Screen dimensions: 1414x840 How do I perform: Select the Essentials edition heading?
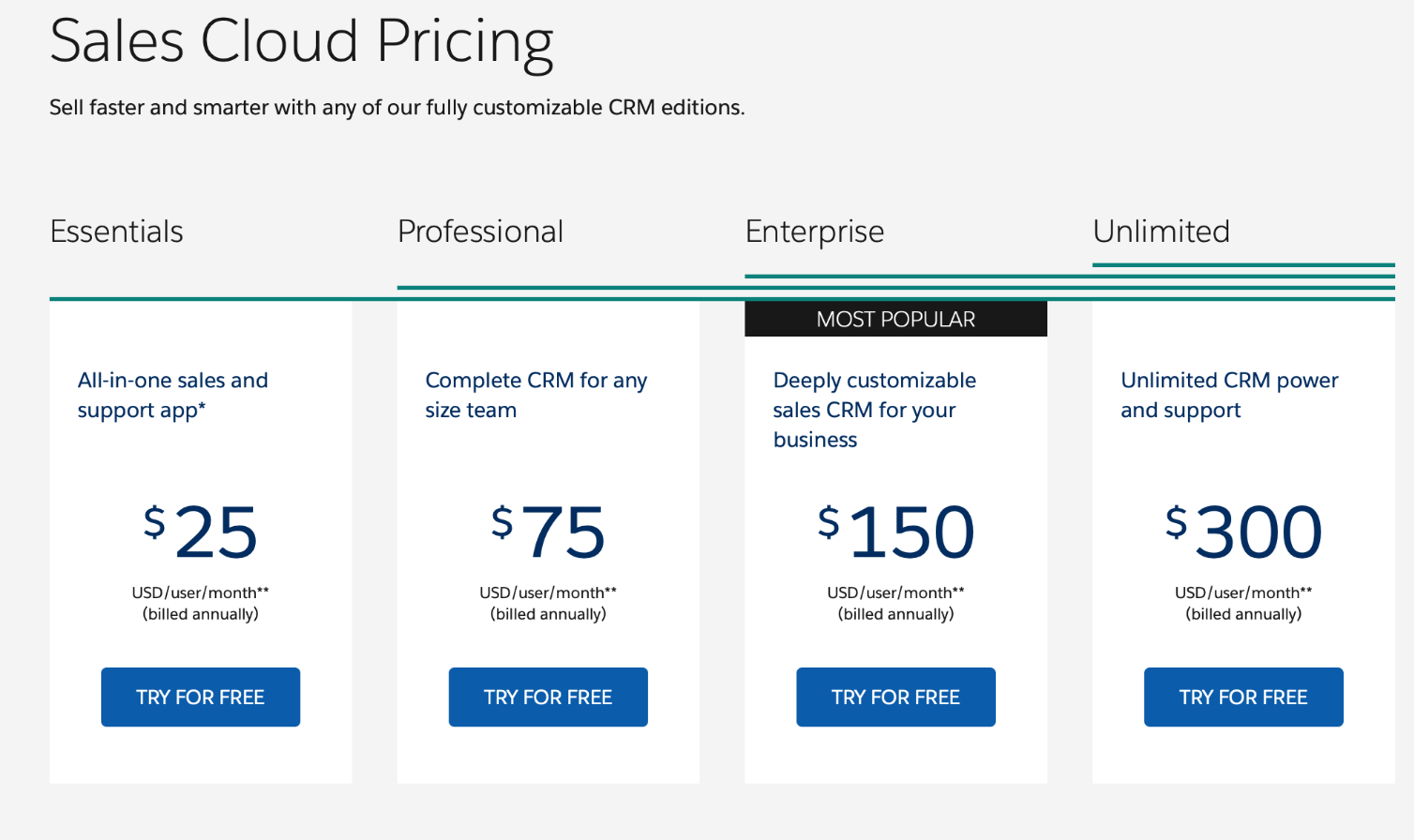[116, 232]
